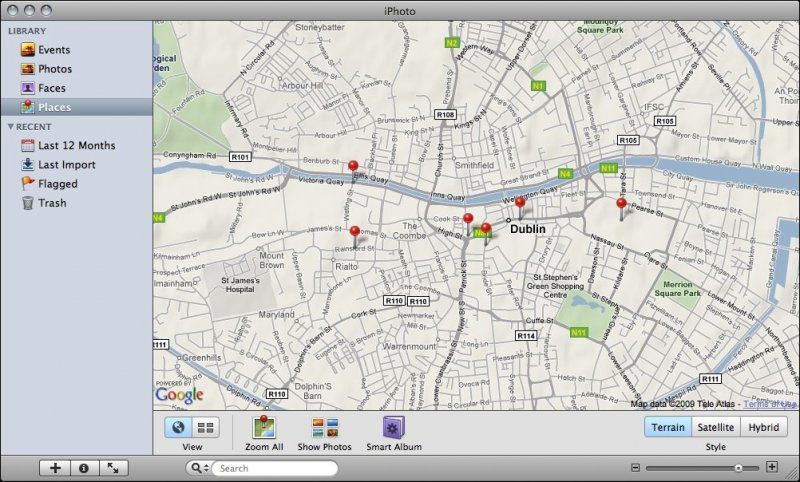Click the plus icon right of zoom slider

tap(771, 467)
